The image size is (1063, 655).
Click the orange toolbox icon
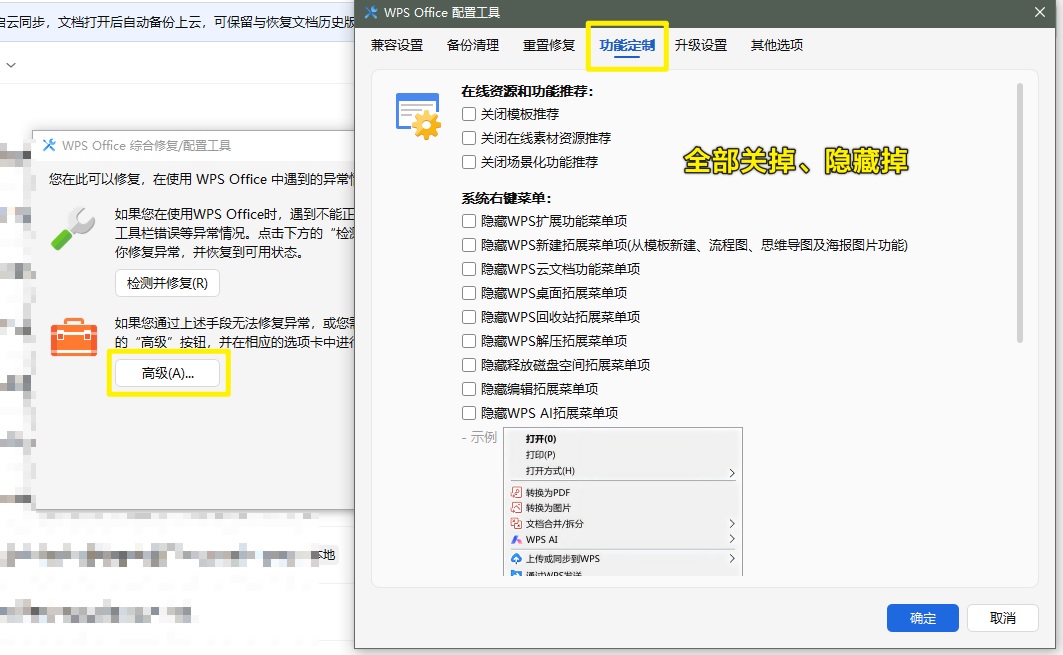[x=74, y=337]
